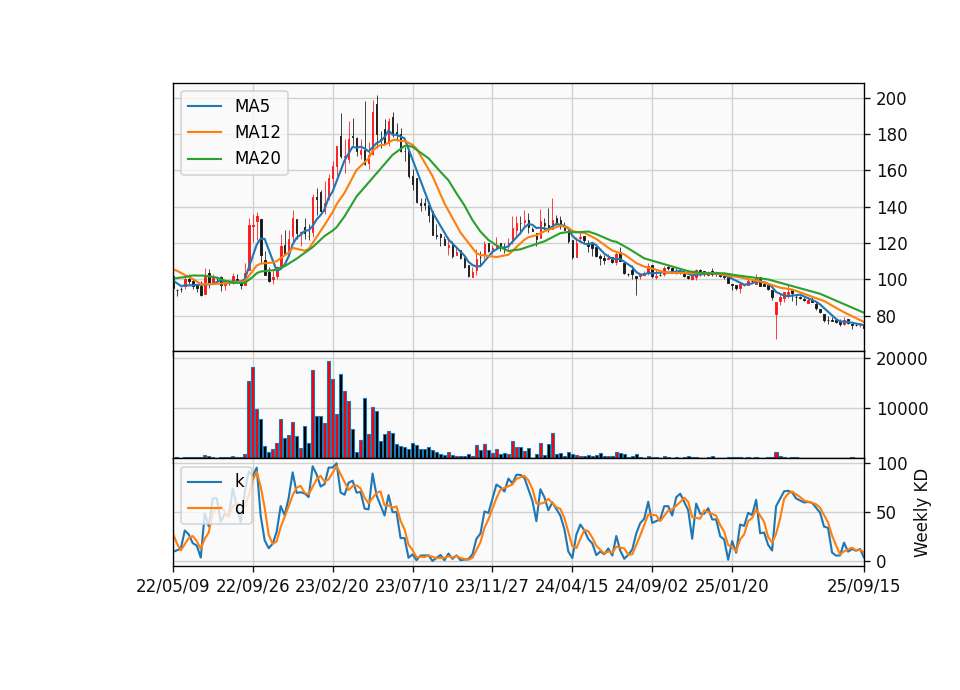960x690 pixels.
Task: Click the 24/04/15 date tick label
Action: coord(572,586)
